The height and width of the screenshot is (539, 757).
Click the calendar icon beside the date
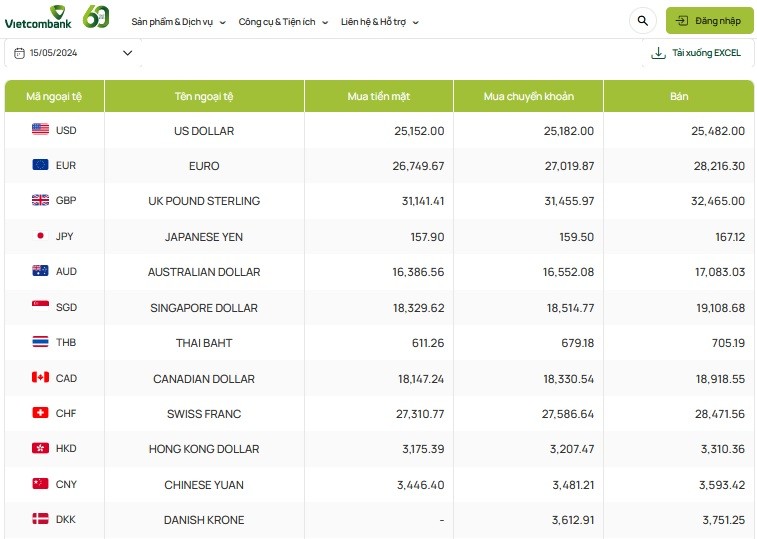[x=20, y=53]
